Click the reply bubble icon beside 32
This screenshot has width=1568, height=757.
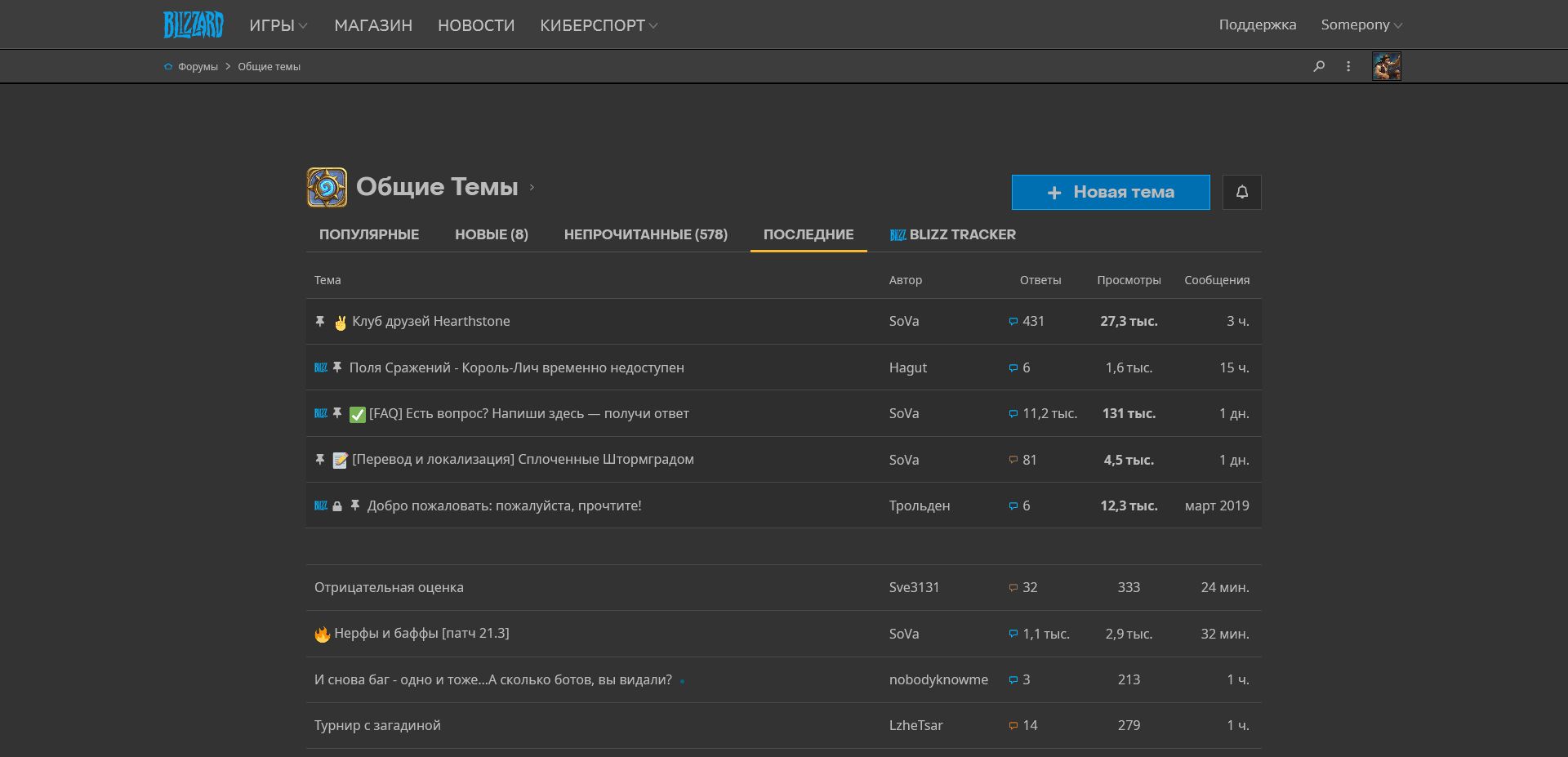[x=1013, y=588]
